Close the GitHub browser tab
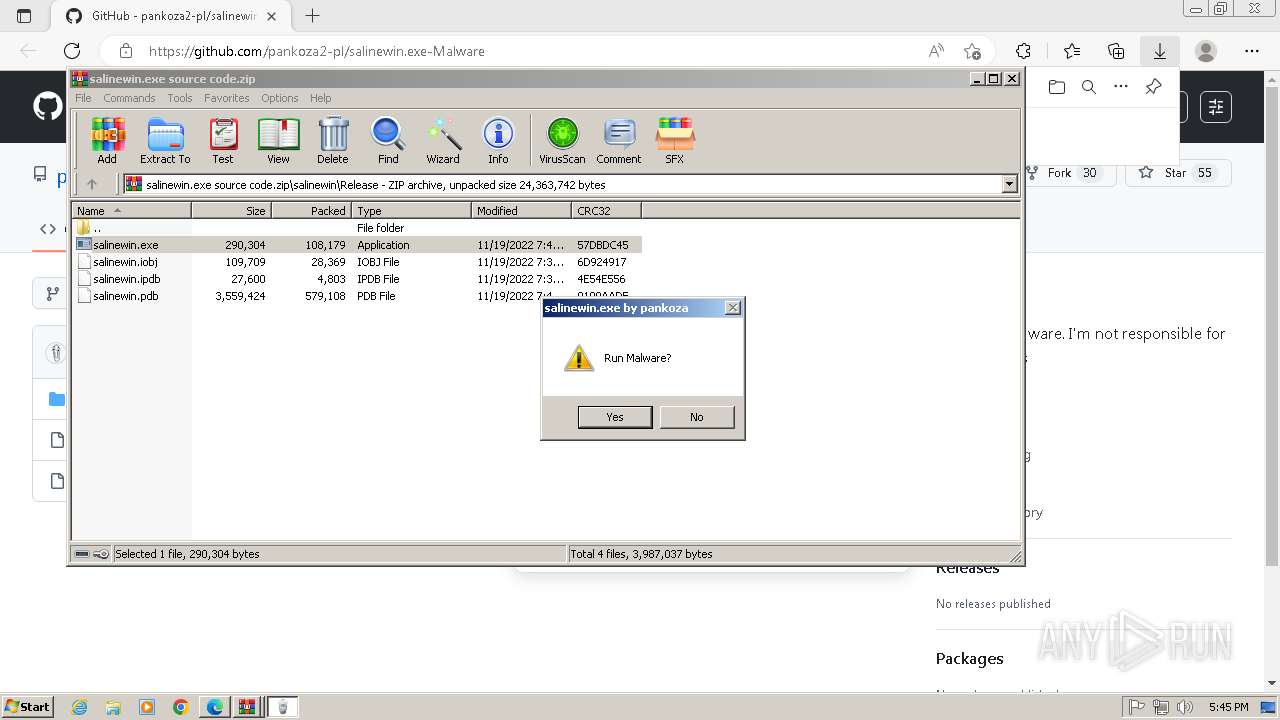The width and height of the screenshot is (1280, 720). point(272,16)
